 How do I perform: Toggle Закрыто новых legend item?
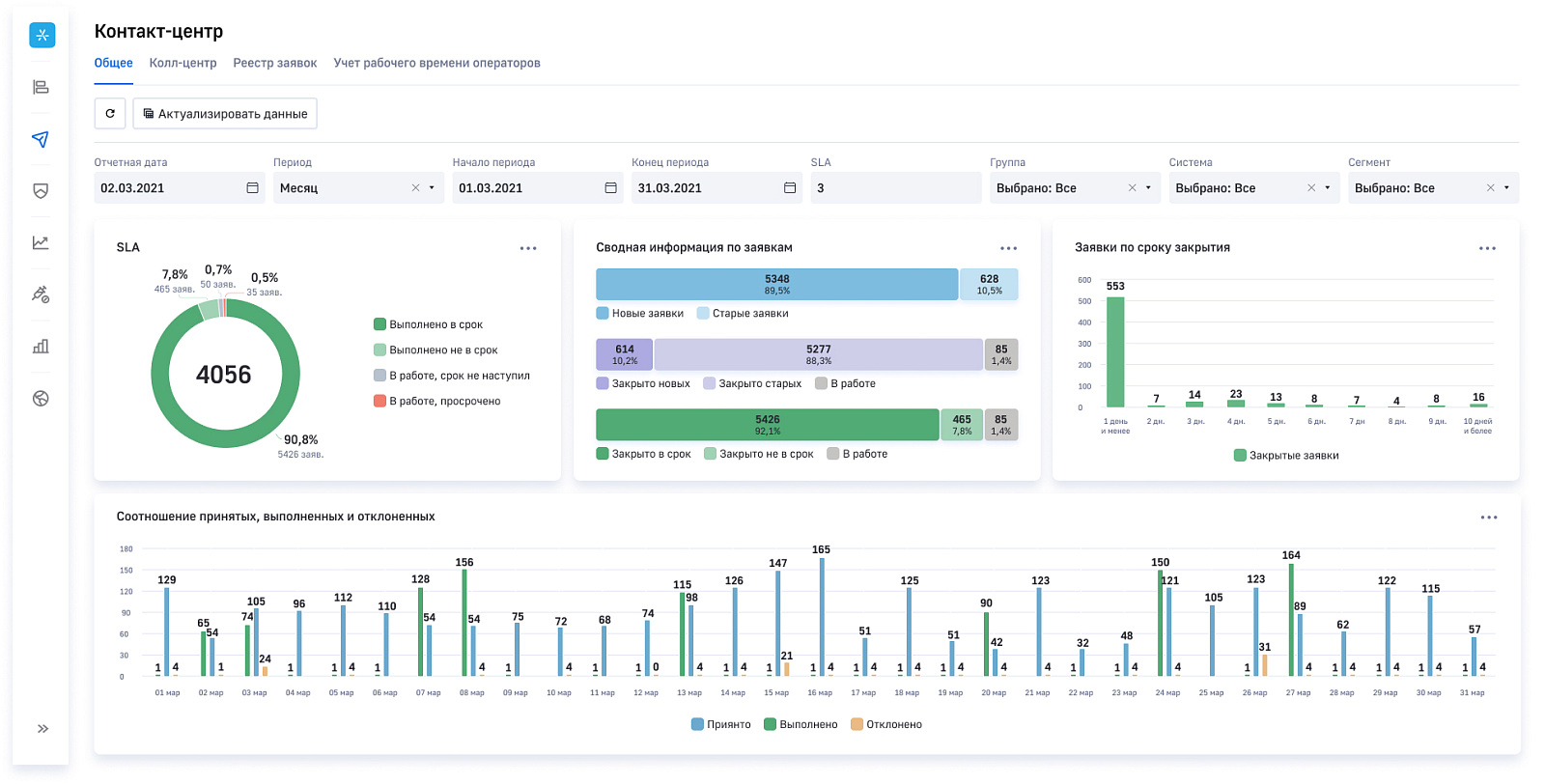click(x=643, y=383)
